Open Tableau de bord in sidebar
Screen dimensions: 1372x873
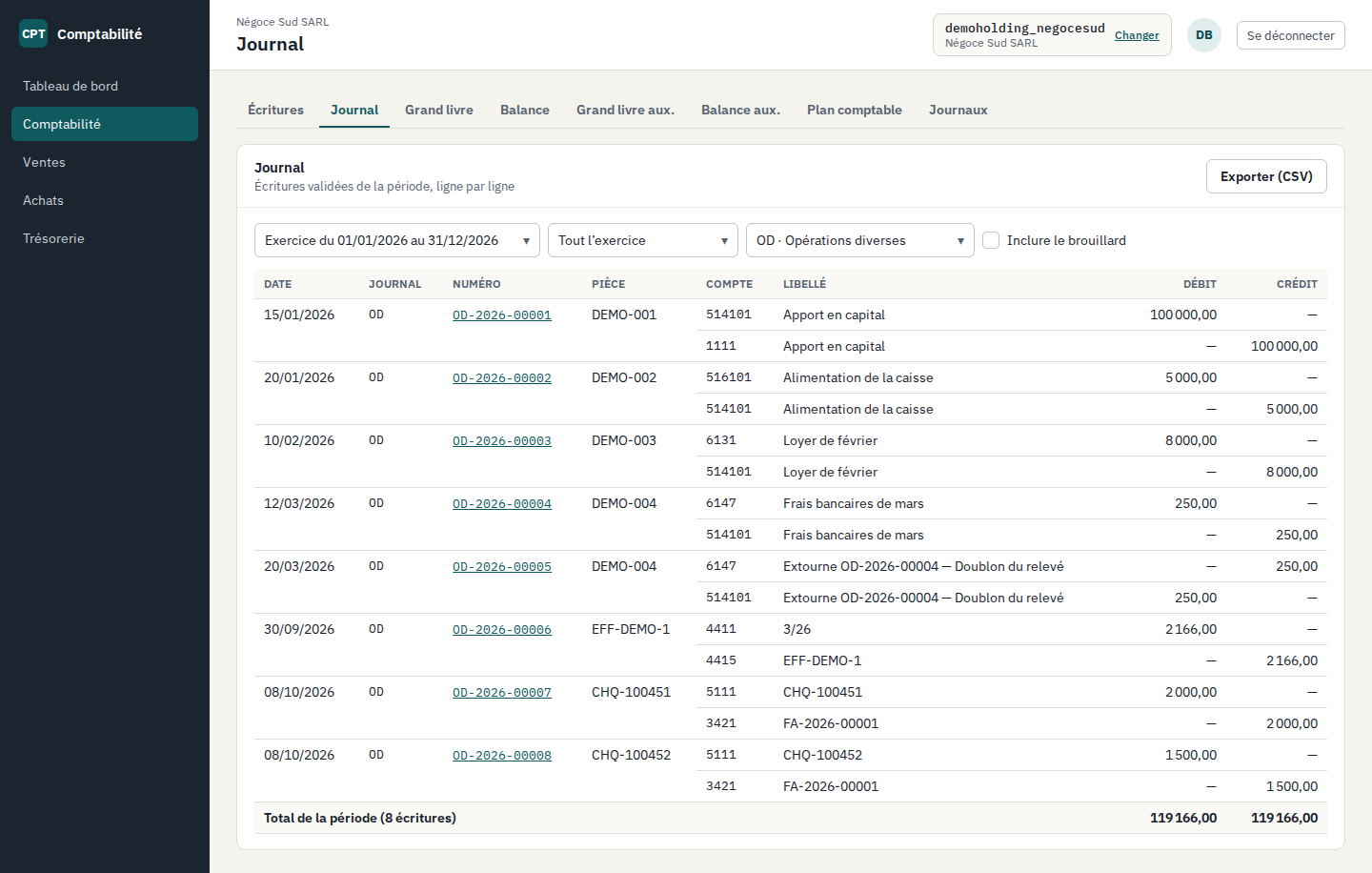click(x=105, y=86)
